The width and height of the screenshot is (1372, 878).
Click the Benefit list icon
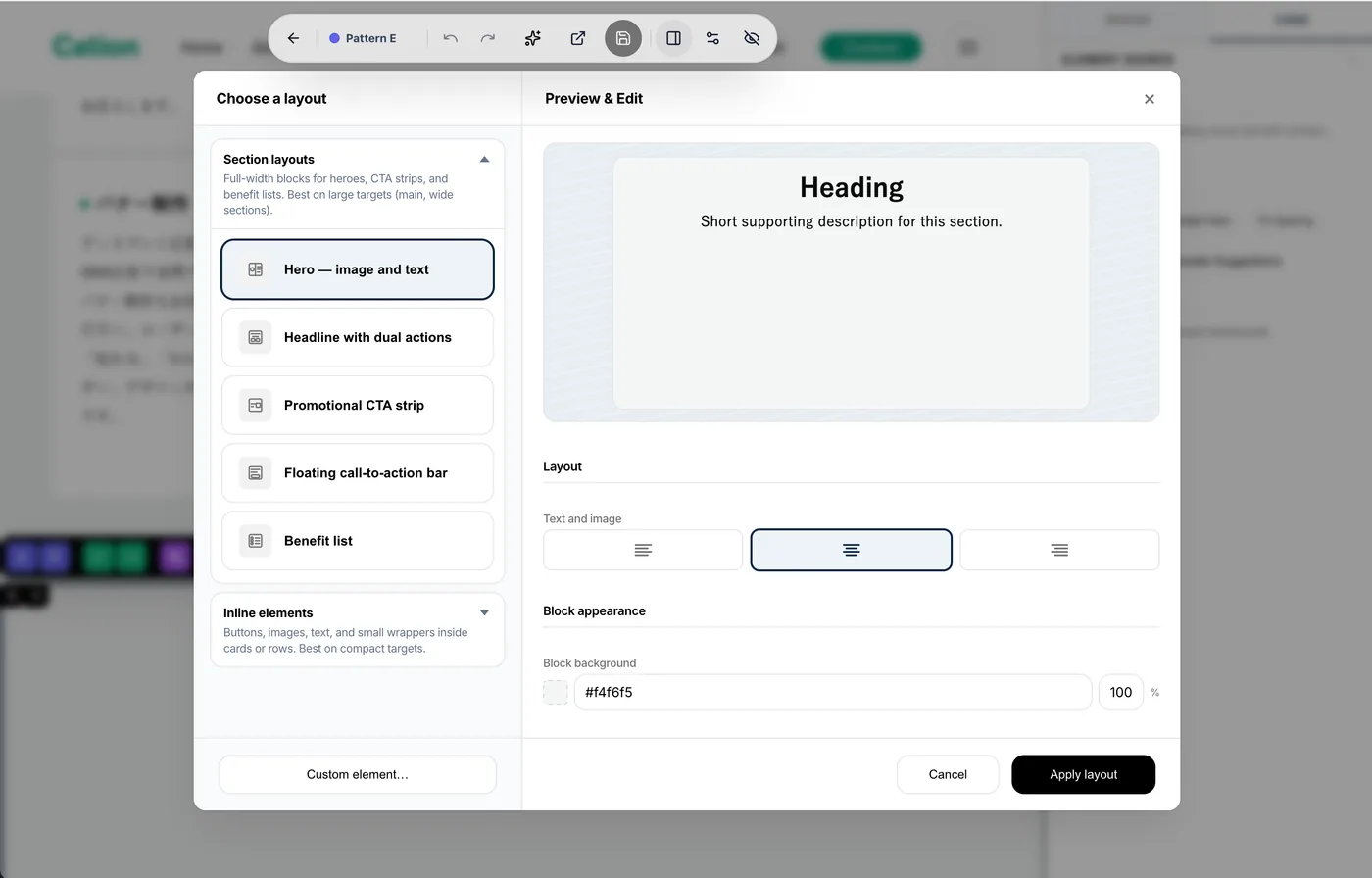(256, 541)
